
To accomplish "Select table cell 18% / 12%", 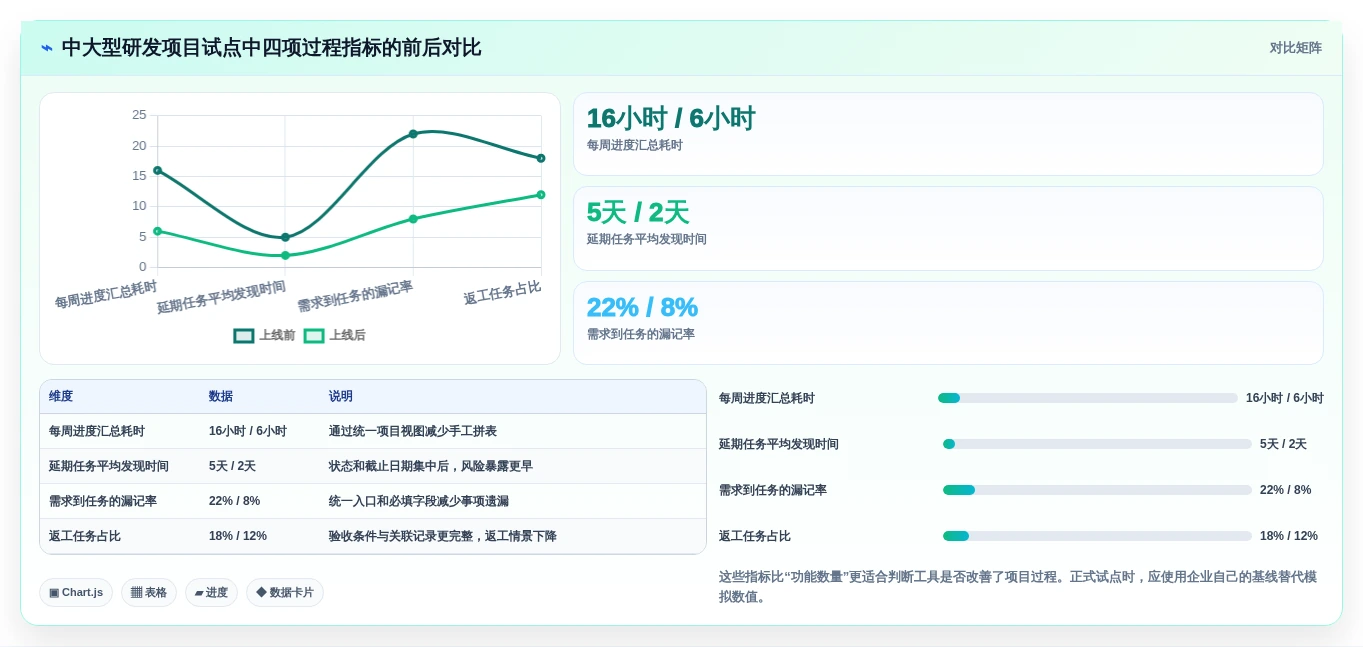I will (238, 536).
